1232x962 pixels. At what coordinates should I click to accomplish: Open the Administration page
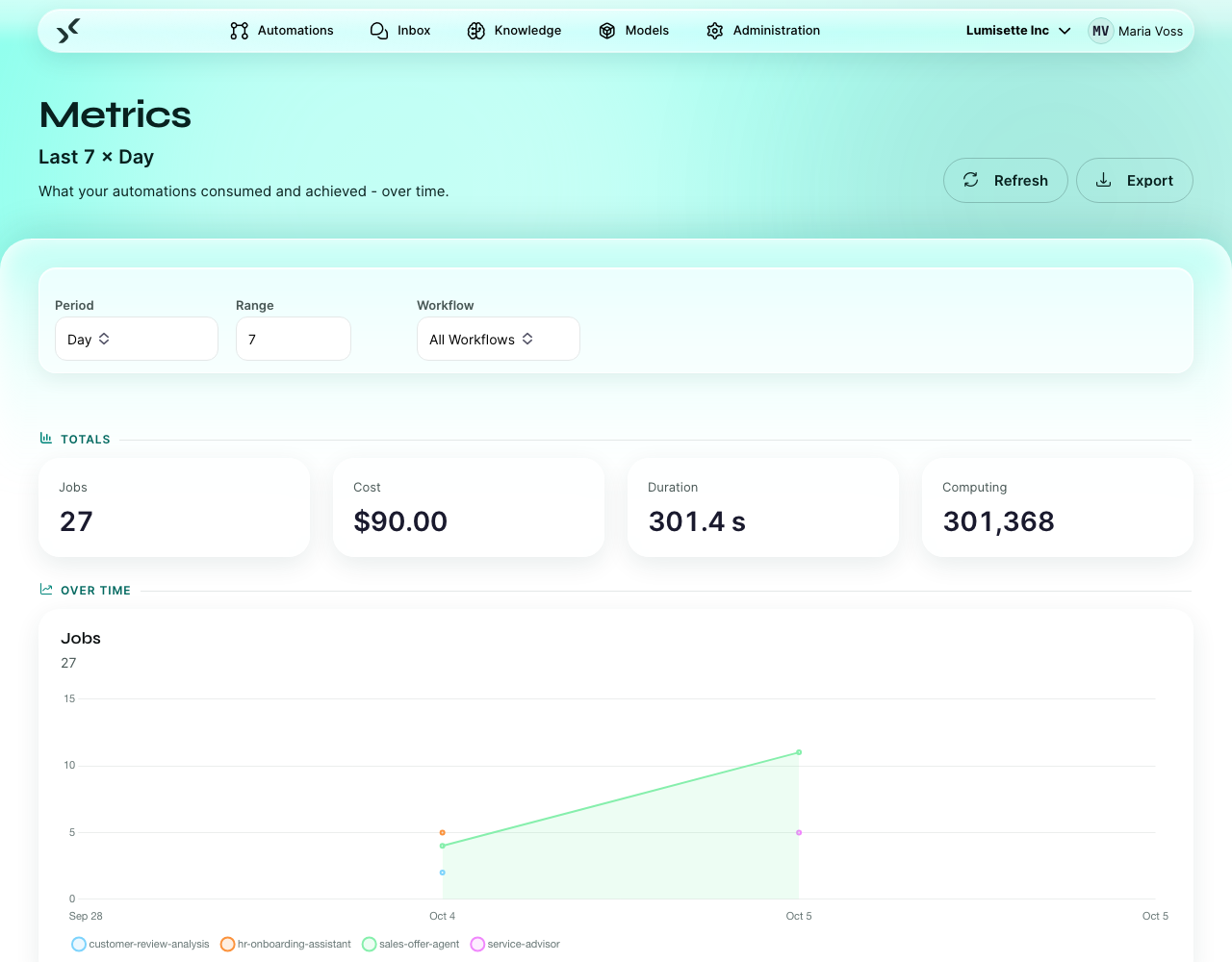click(x=763, y=31)
